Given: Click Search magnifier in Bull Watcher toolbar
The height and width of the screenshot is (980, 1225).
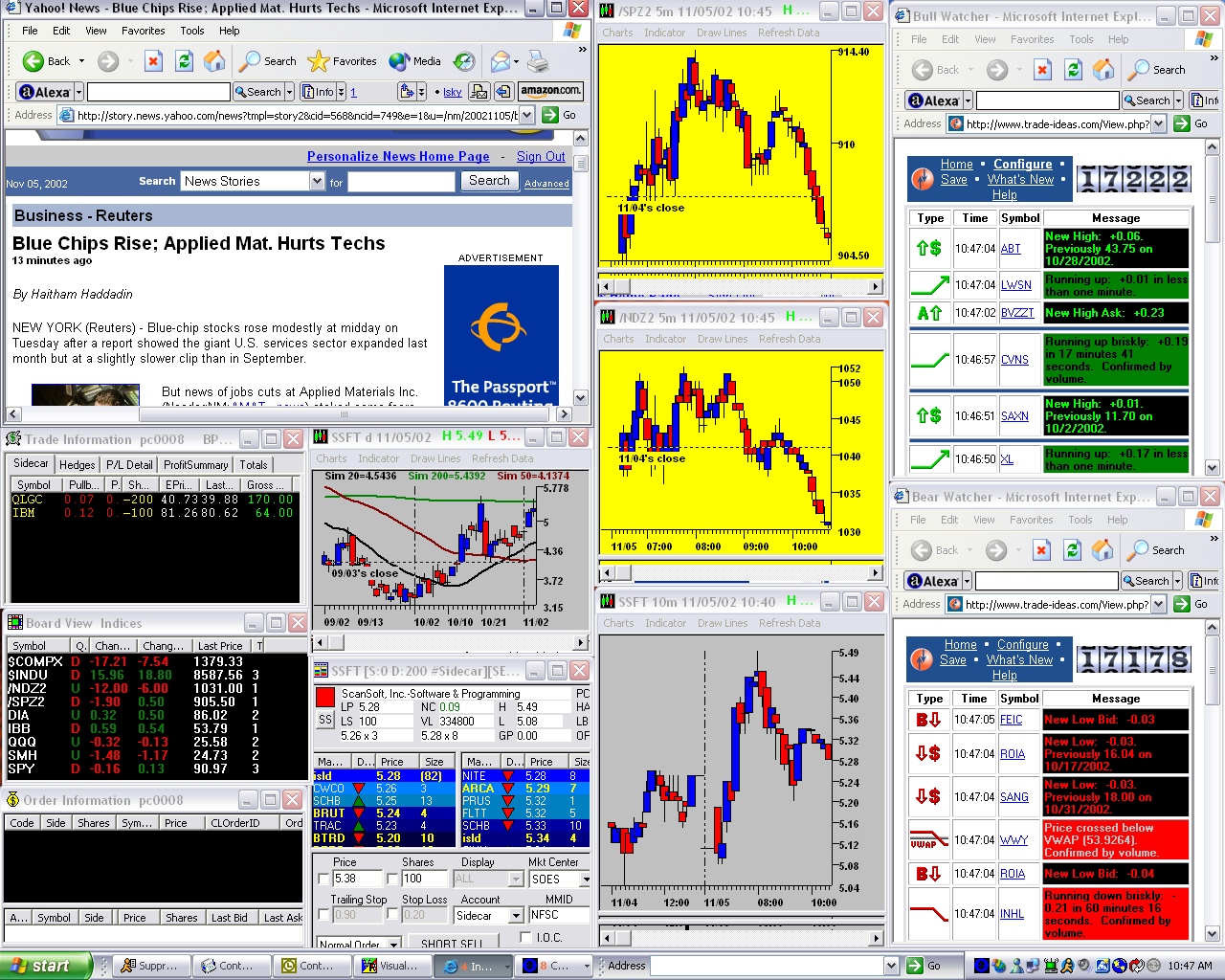Looking at the screenshot, I should click(1157, 70).
